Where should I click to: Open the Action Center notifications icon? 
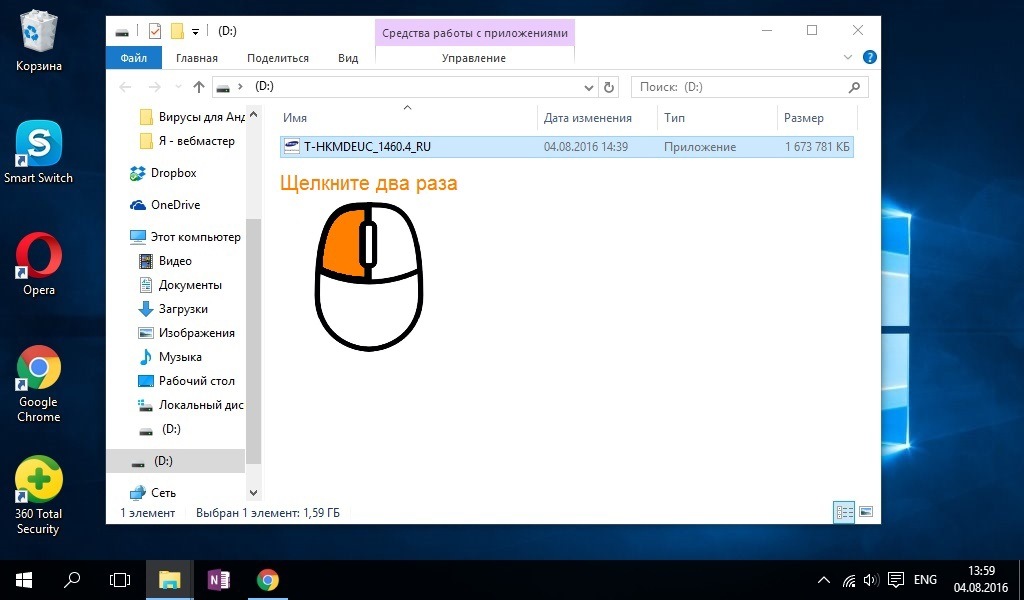[896, 580]
